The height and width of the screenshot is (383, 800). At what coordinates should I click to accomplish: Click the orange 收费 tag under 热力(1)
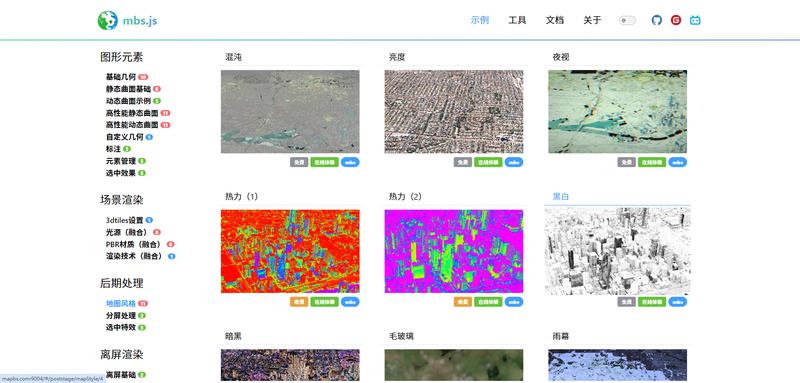299,302
